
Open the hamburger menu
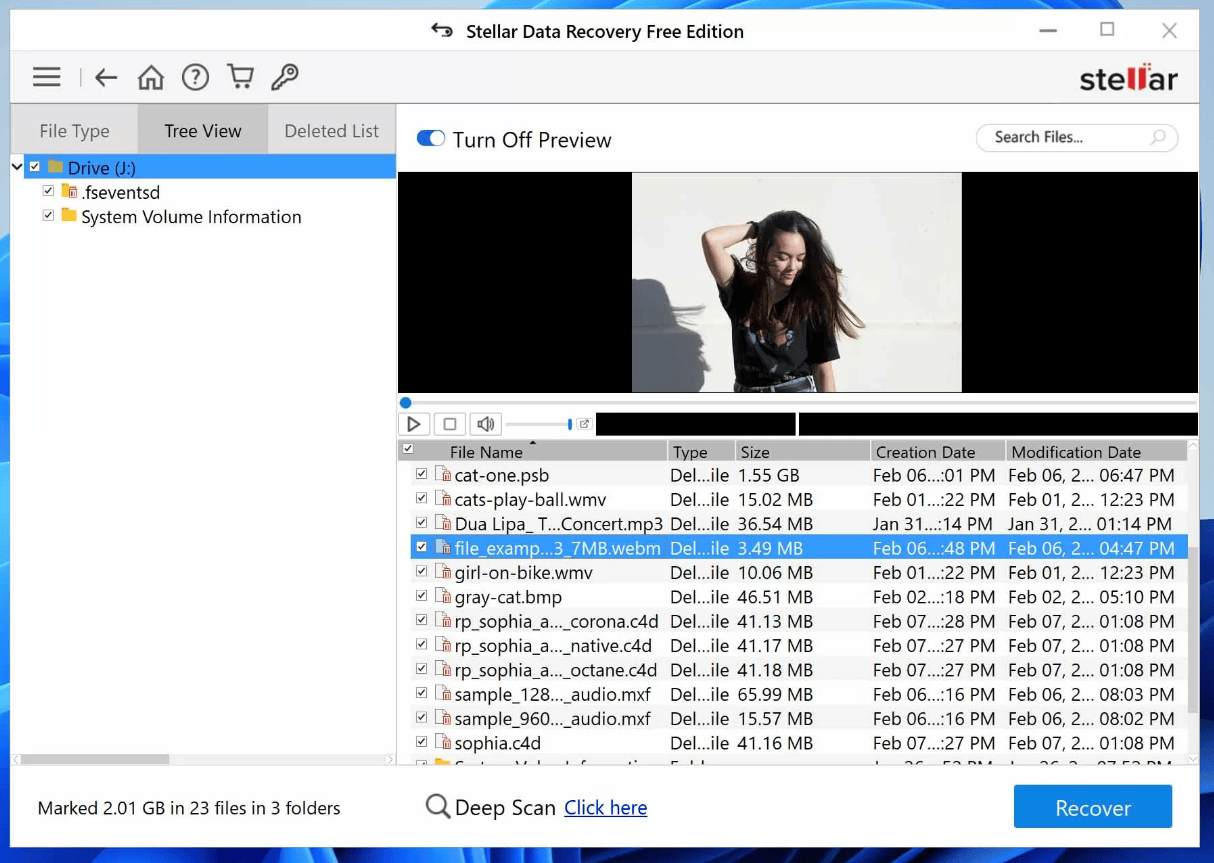[47, 77]
